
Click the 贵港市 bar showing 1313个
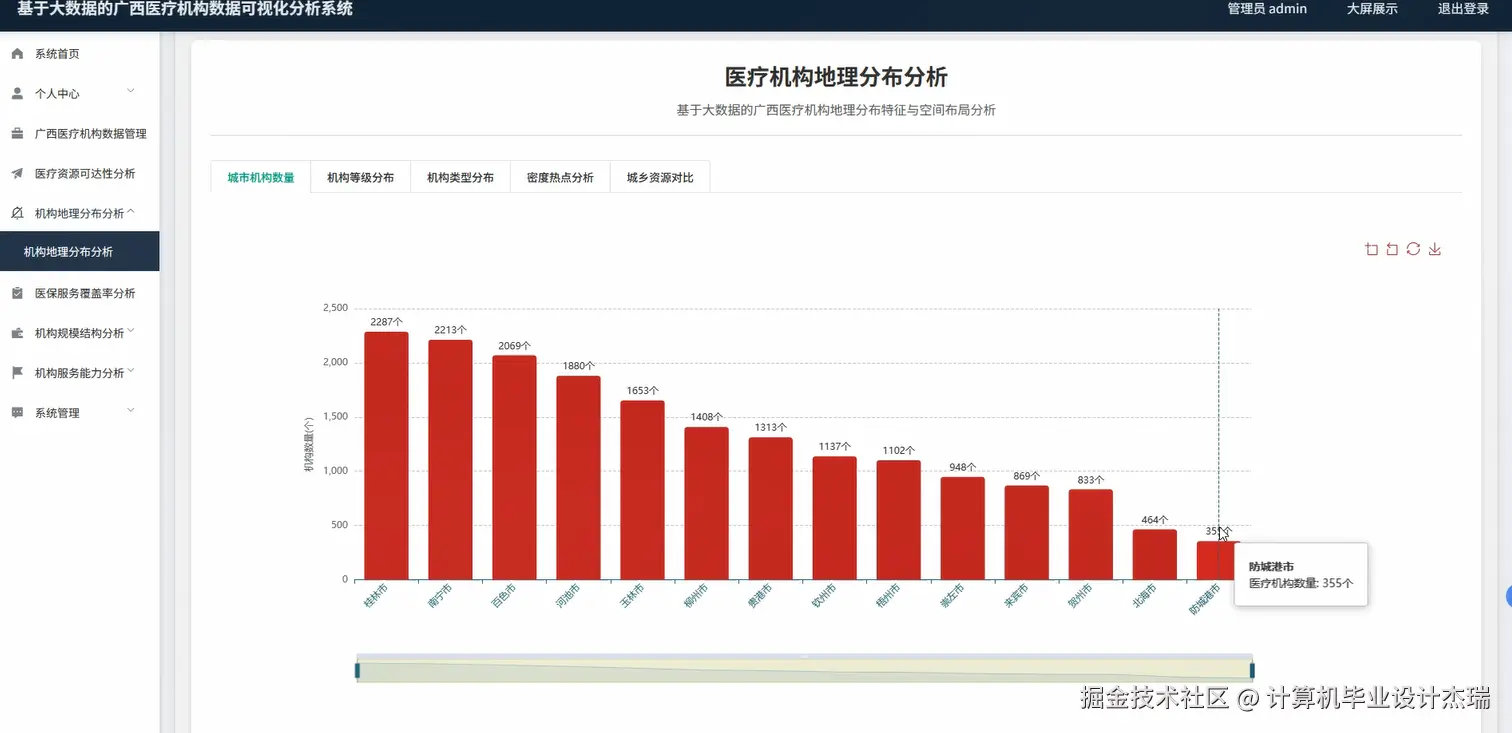[770, 509]
